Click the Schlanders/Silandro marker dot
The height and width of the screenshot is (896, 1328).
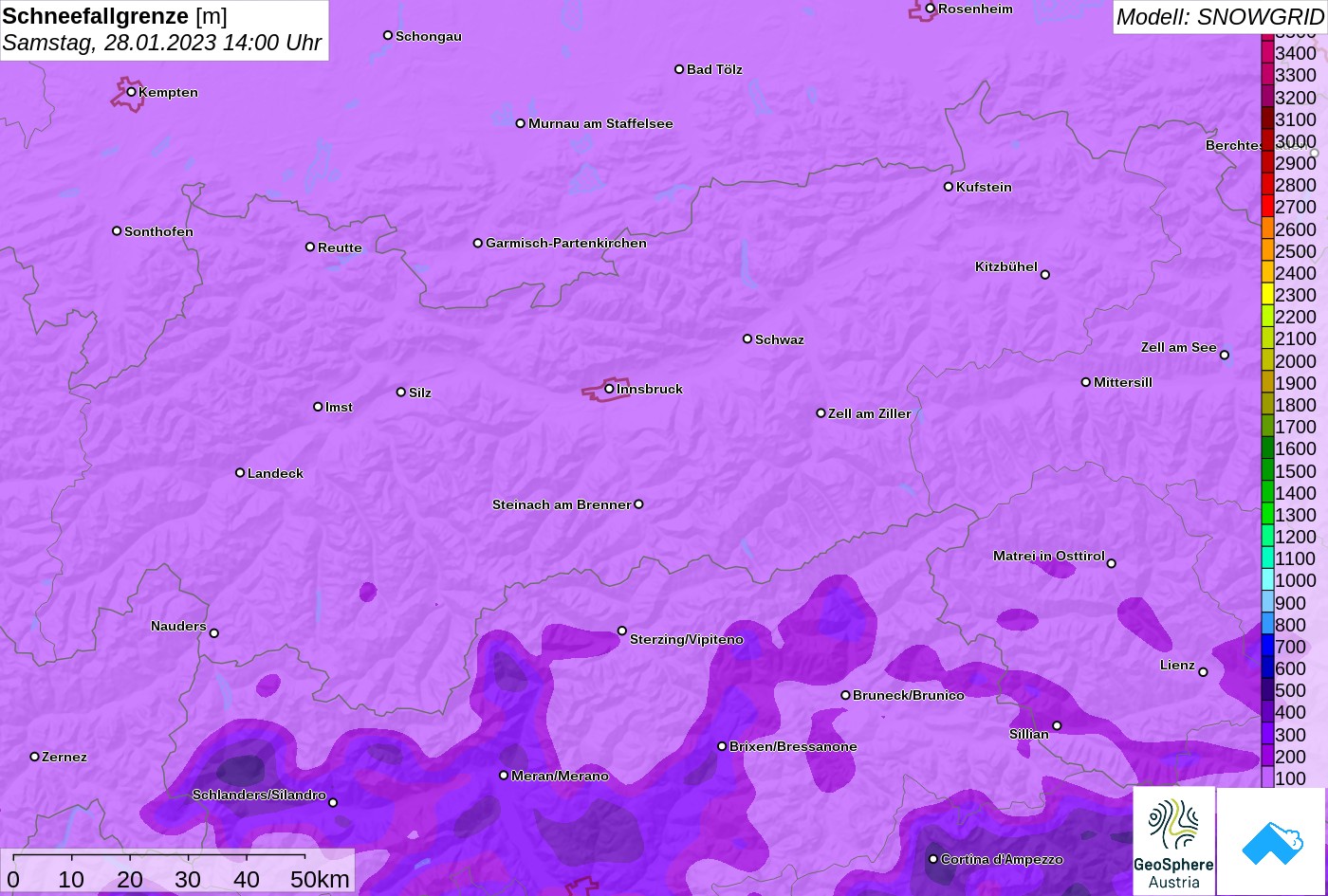[333, 803]
